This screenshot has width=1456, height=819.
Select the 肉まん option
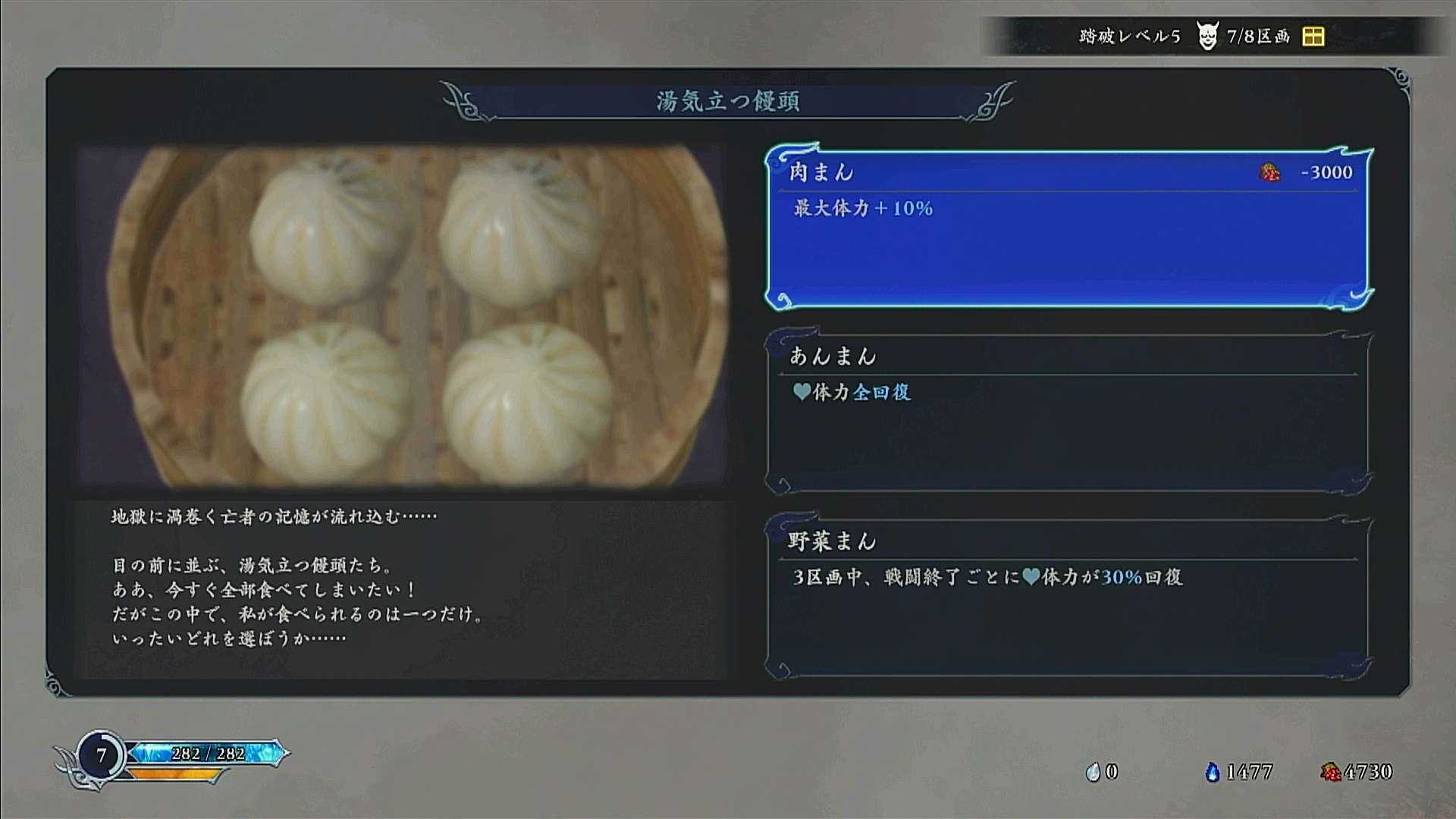1069,227
